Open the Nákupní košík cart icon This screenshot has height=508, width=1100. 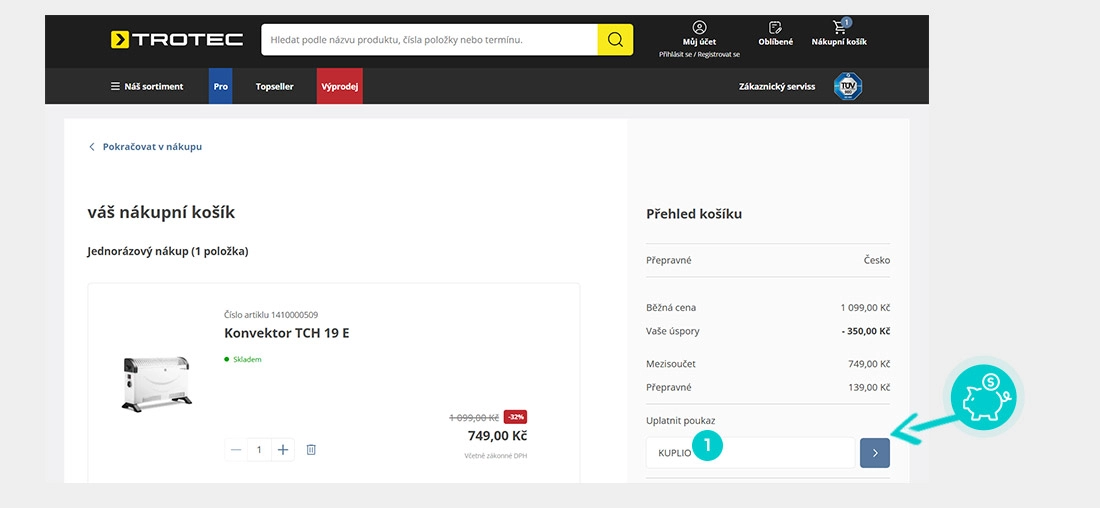click(840, 27)
